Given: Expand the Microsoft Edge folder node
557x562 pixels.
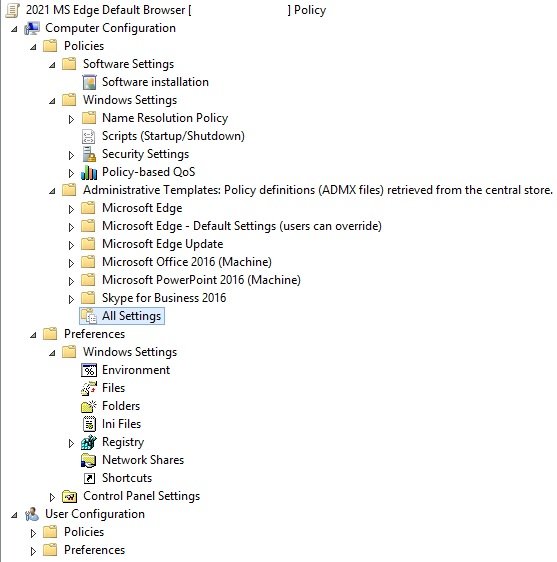Looking at the screenshot, I should coord(71,209).
